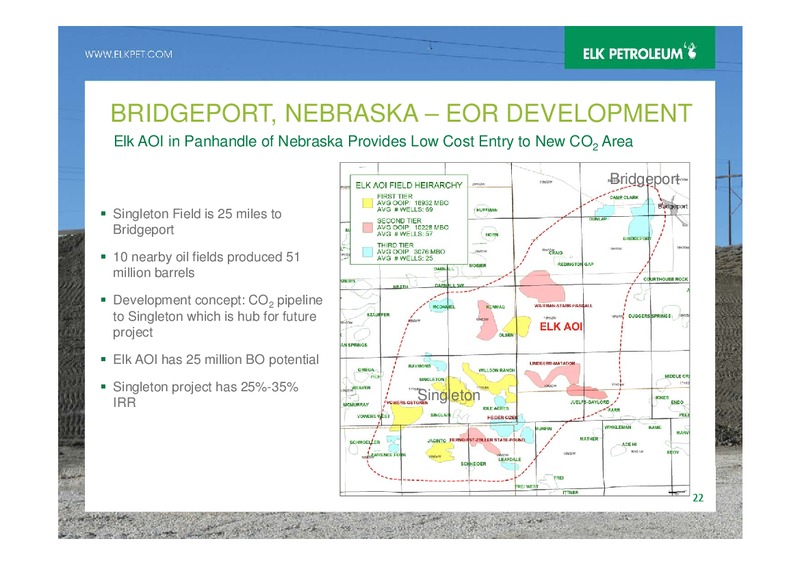The image size is (800, 565).
Task: Click the yellow First Tier legend swatch
Action: point(367,203)
